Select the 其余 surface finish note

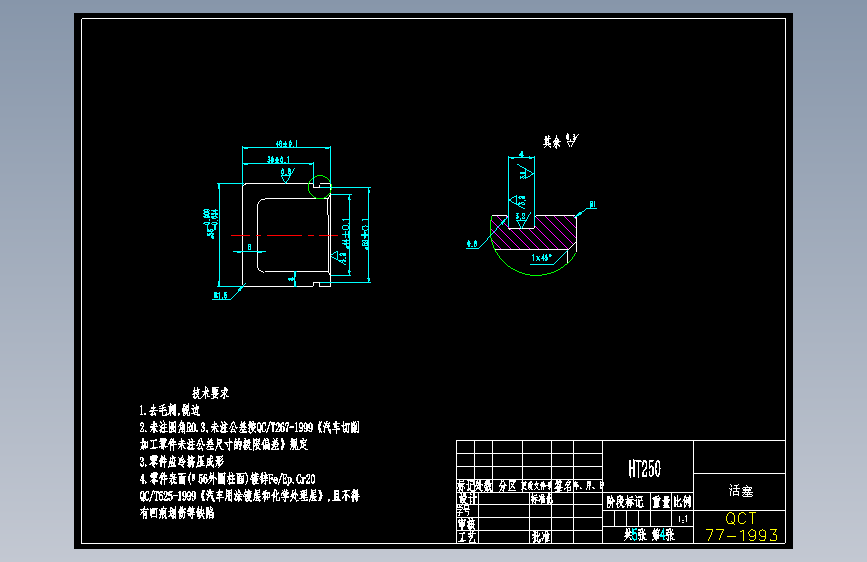click(560, 142)
